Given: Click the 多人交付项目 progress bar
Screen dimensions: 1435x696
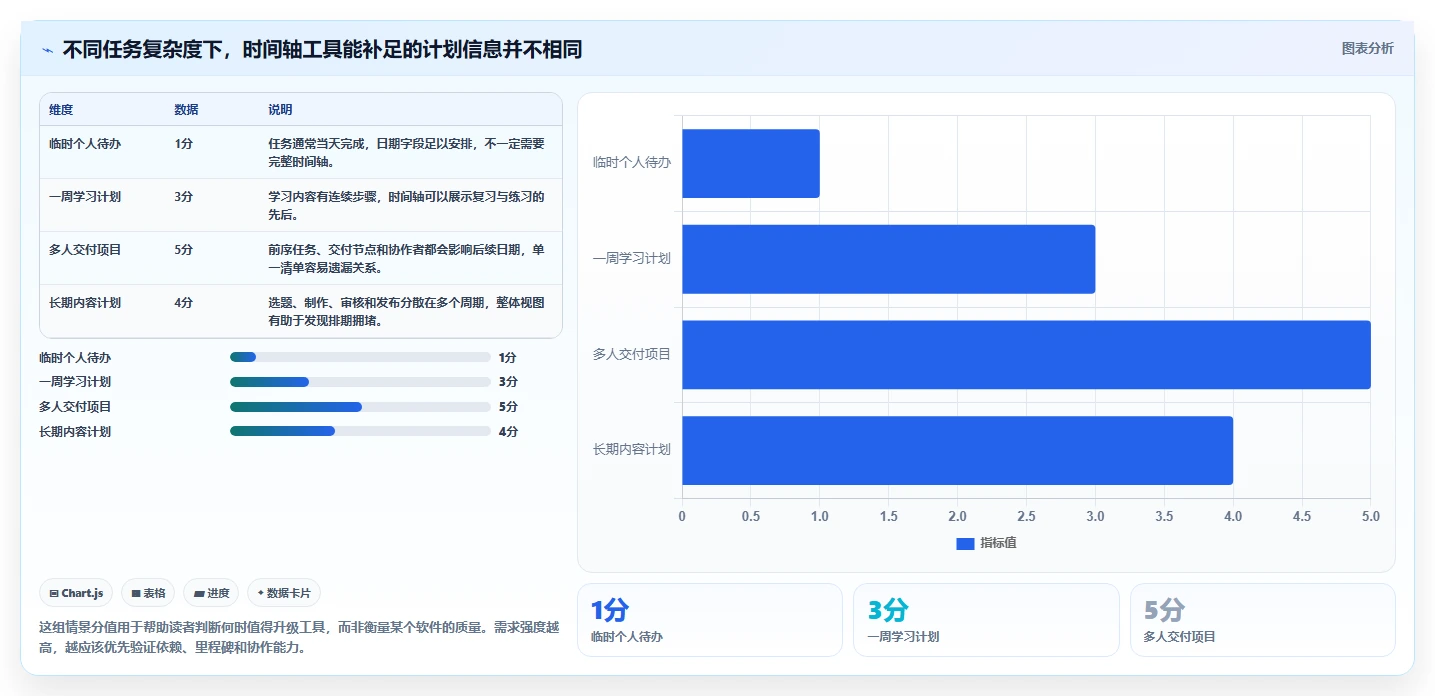Looking at the screenshot, I should coord(360,407).
